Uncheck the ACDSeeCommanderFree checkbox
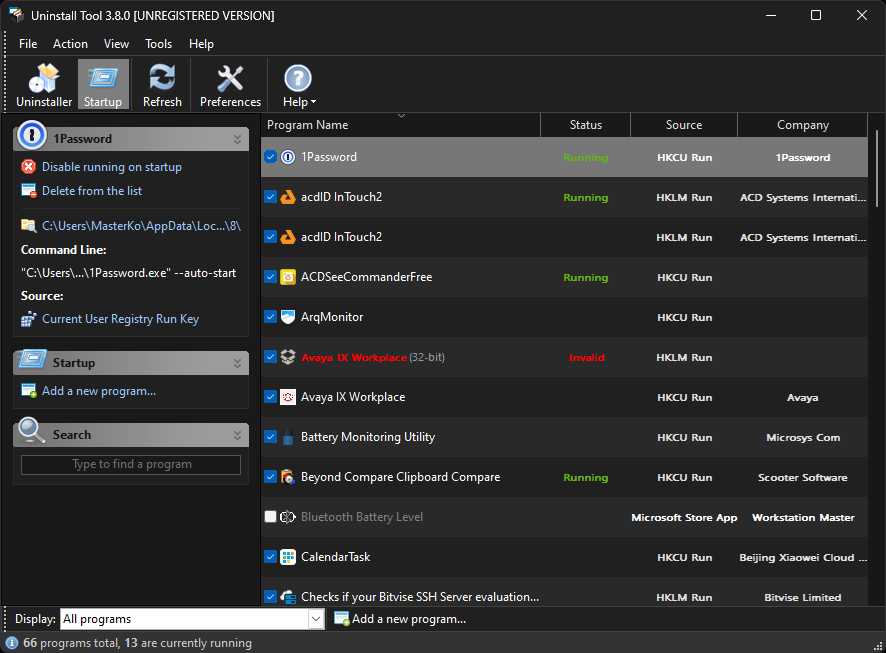This screenshot has height=653, width=886. click(271, 277)
